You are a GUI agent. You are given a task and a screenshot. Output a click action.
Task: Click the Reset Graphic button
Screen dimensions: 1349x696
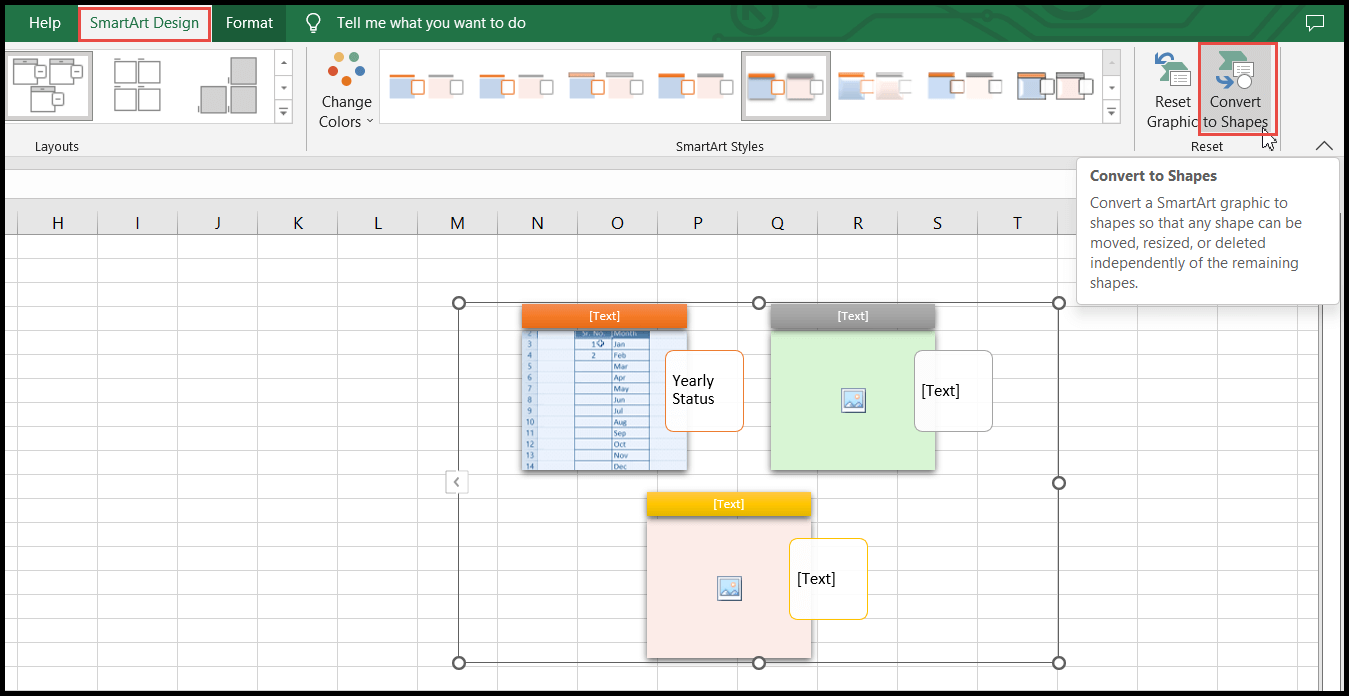1171,88
